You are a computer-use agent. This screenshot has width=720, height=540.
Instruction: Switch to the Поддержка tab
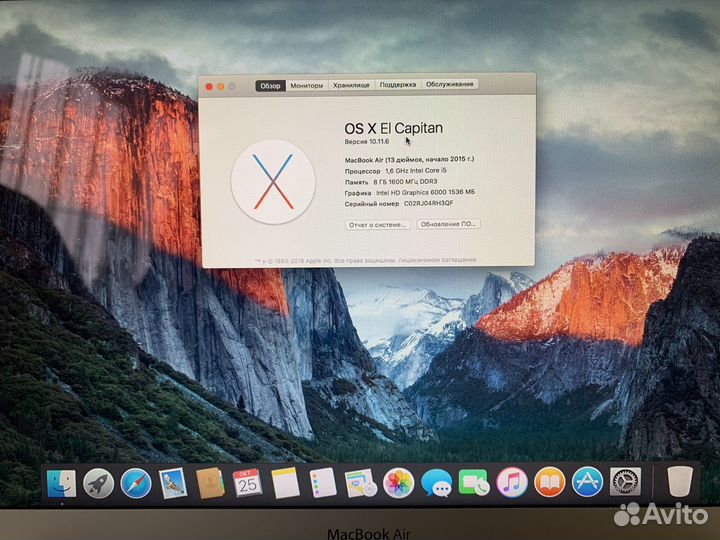click(398, 84)
